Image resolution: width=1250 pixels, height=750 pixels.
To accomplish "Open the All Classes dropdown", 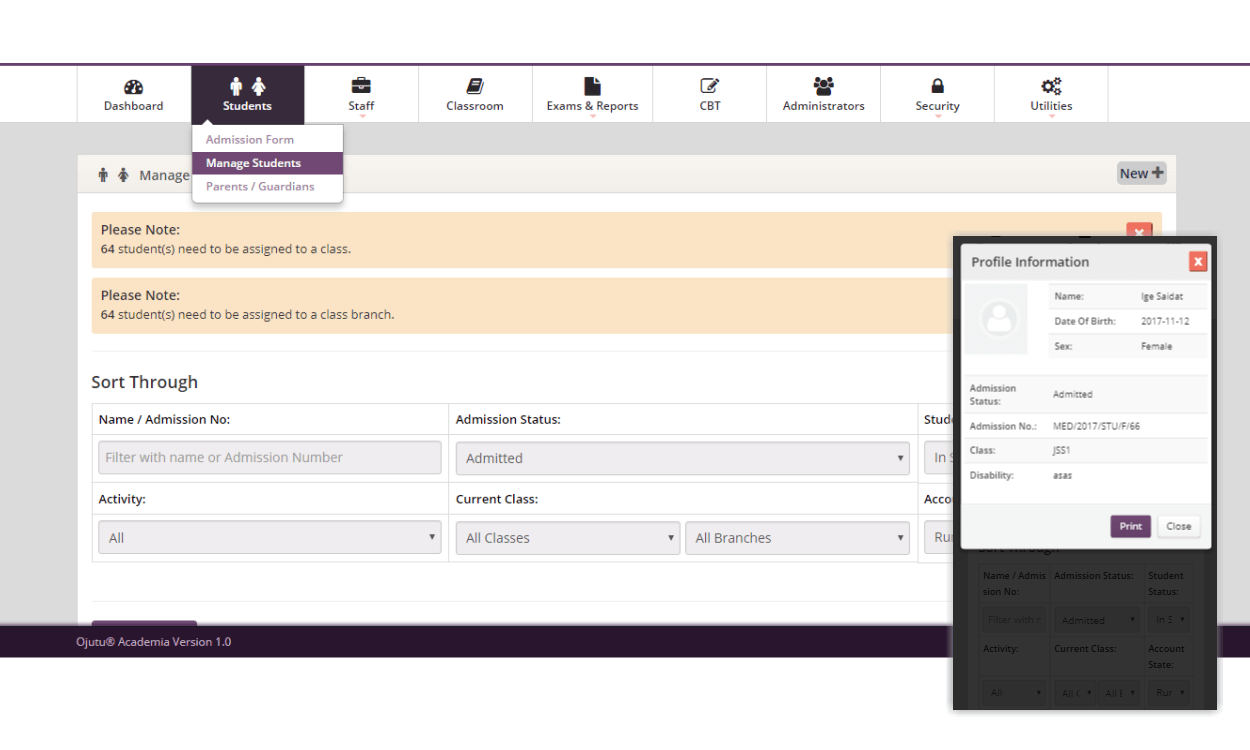I will pyautogui.click(x=568, y=538).
